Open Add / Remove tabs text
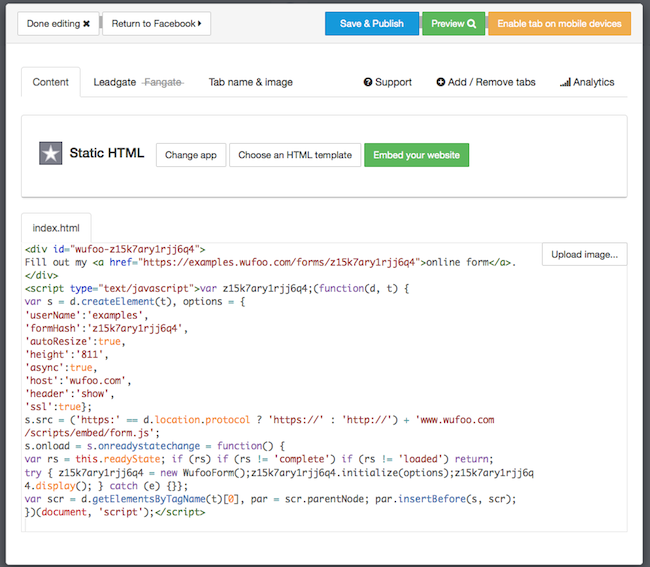 (x=492, y=82)
